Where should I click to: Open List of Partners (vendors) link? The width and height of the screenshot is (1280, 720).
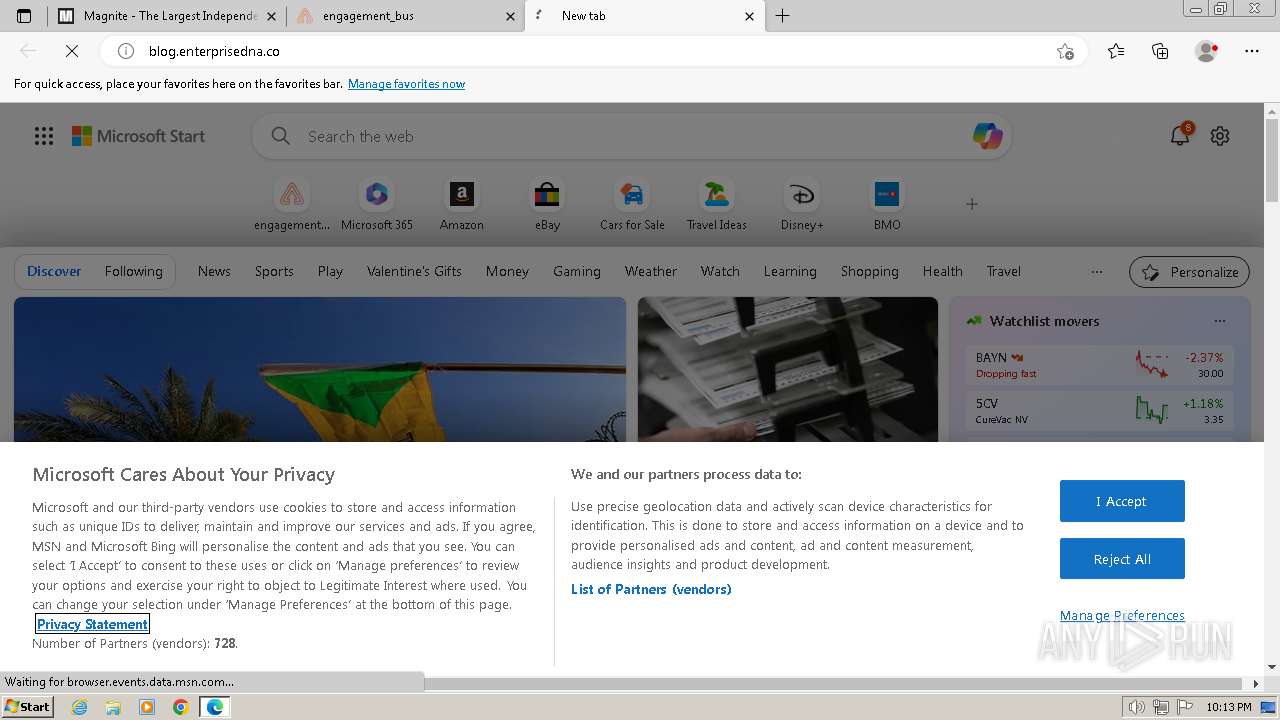(651, 589)
